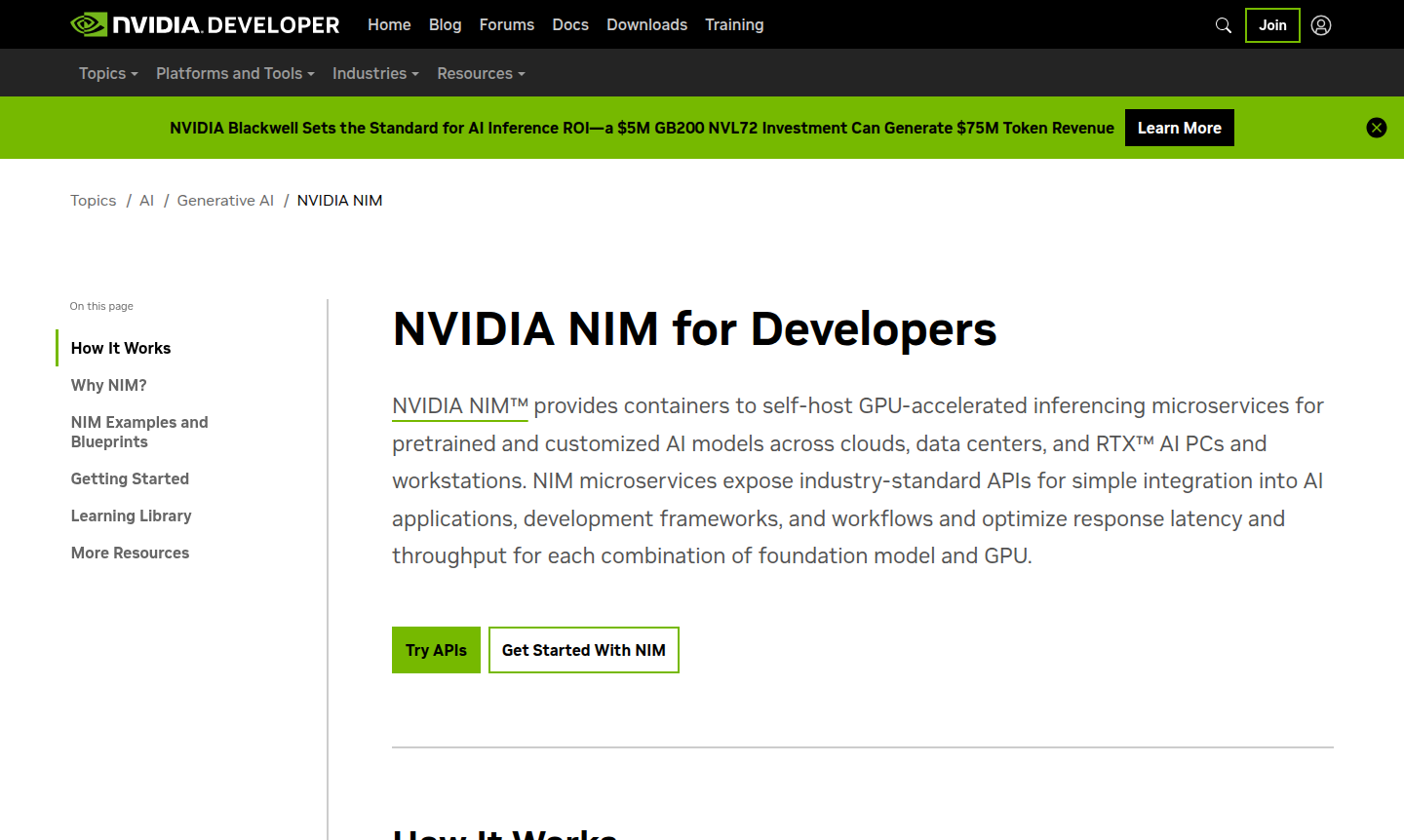The height and width of the screenshot is (840, 1404).
Task: Follow the NVIDIA NIM™ underlined text link
Action: point(459,406)
